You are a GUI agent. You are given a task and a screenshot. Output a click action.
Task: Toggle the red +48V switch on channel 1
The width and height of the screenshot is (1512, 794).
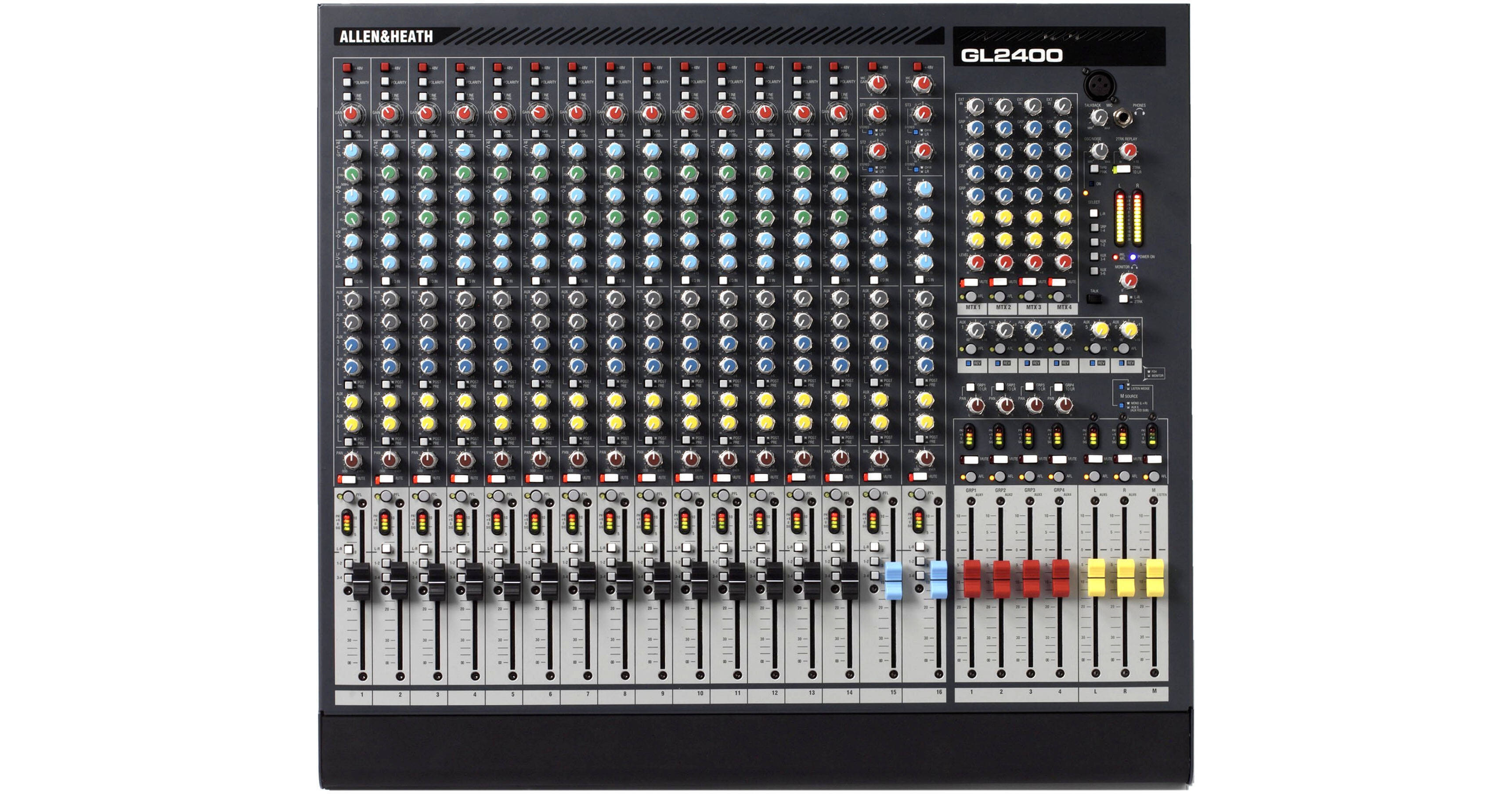point(347,68)
